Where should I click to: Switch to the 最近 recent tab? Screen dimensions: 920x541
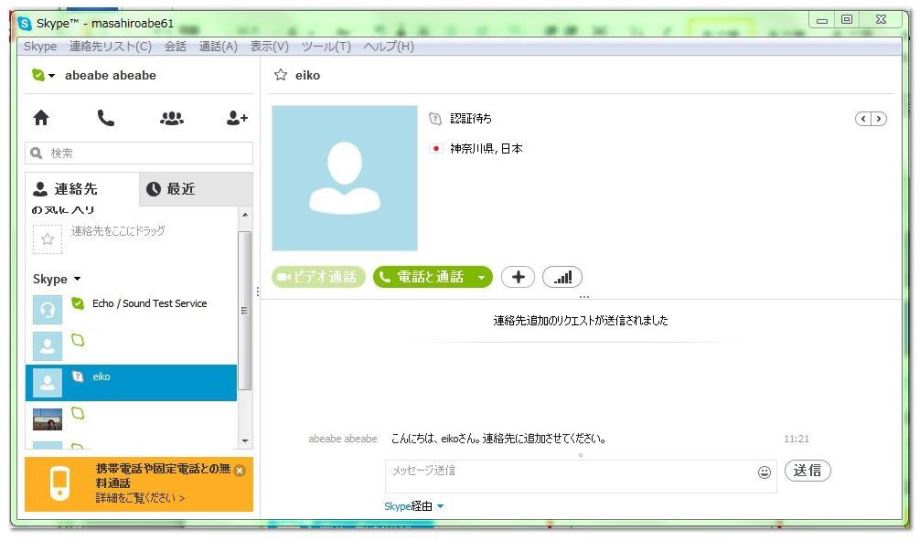[196, 189]
